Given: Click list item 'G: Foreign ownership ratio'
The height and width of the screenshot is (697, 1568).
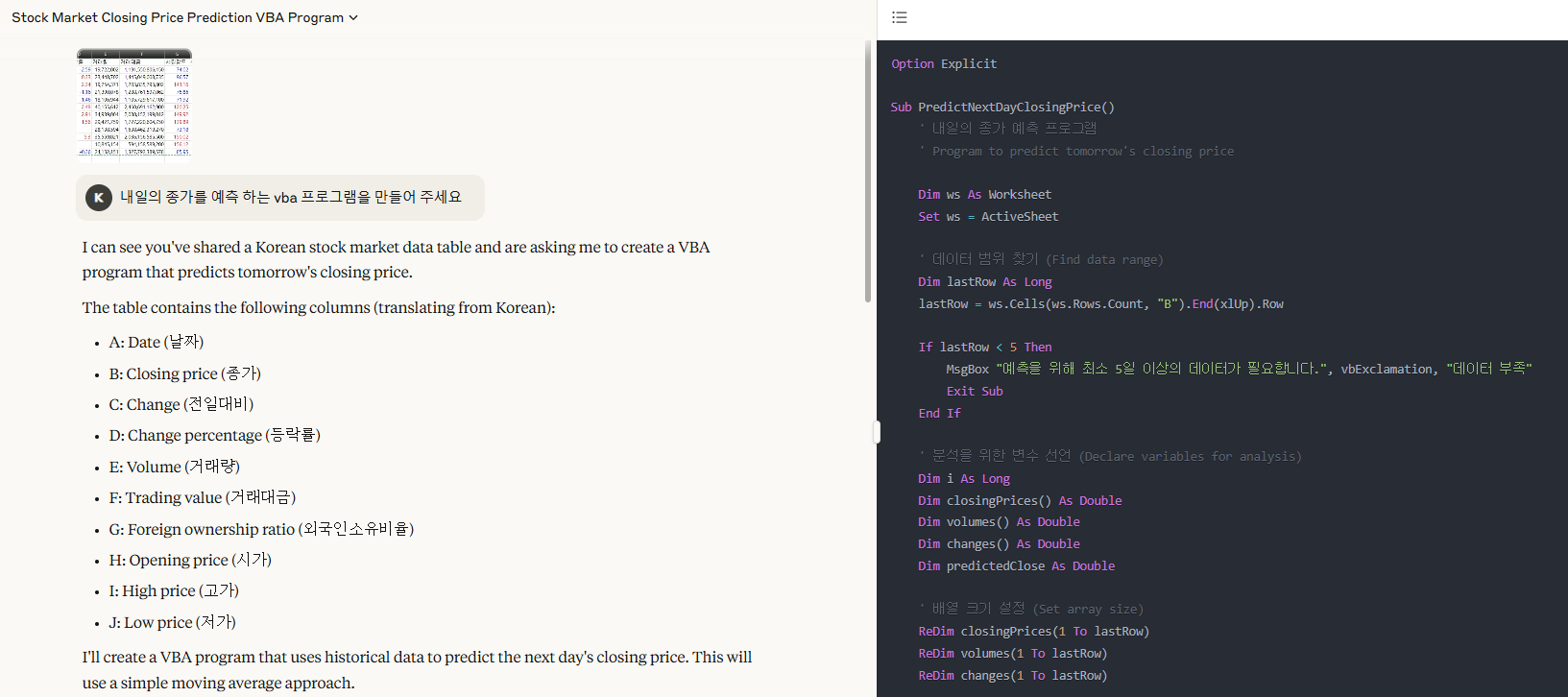Looking at the screenshot, I should click(x=261, y=529).
